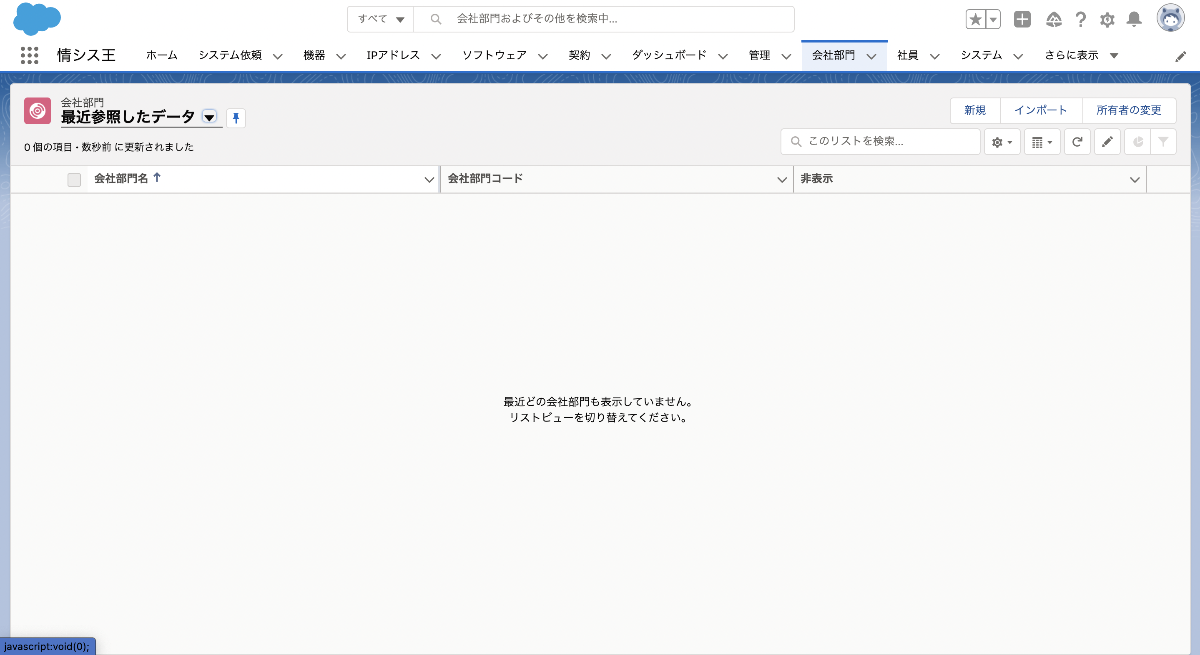Open the 社員 tab
This screenshot has height=655, width=1200.
pyautogui.click(x=908, y=56)
